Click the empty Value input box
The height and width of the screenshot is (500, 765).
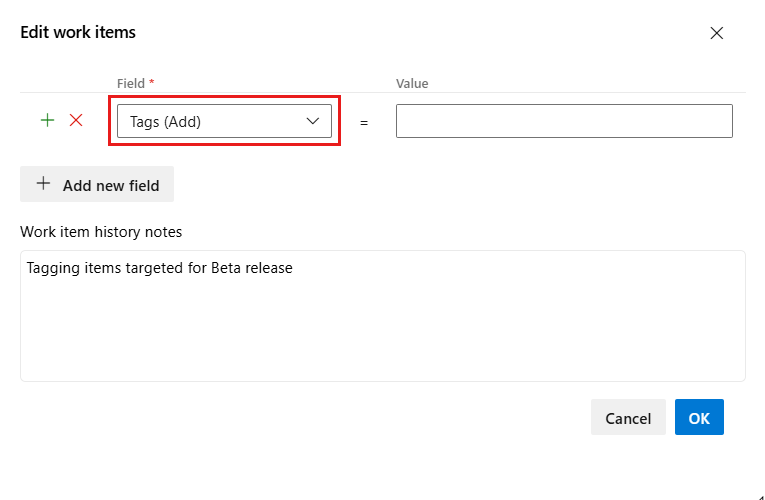point(564,121)
